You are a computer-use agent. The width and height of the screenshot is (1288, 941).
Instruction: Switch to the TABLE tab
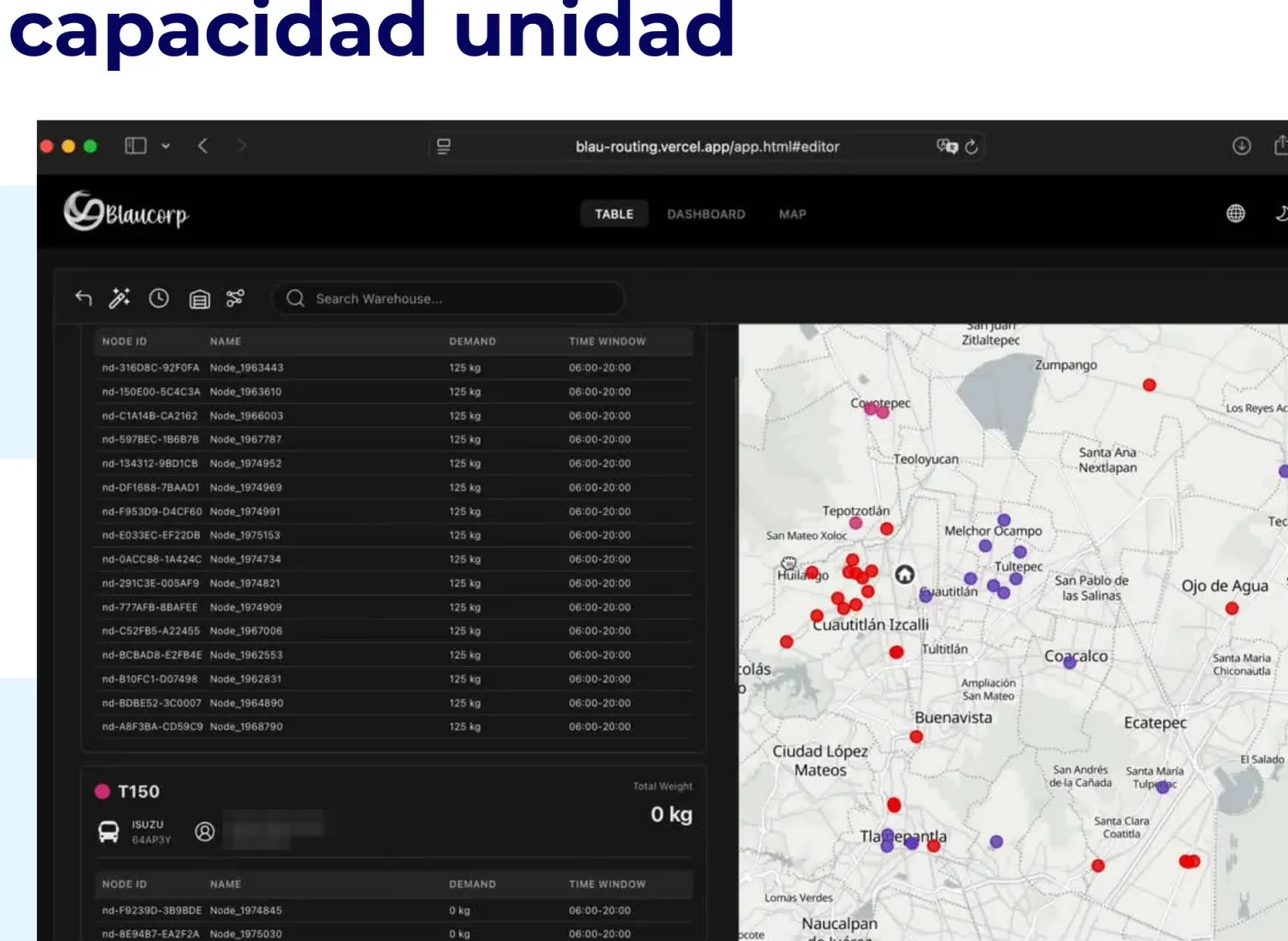(615, 213)
